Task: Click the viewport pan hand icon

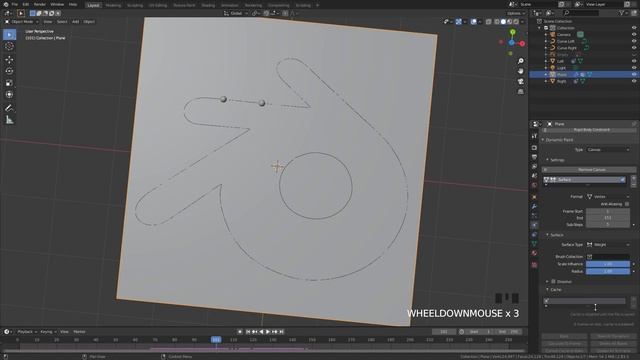Action: click(520, 71)
